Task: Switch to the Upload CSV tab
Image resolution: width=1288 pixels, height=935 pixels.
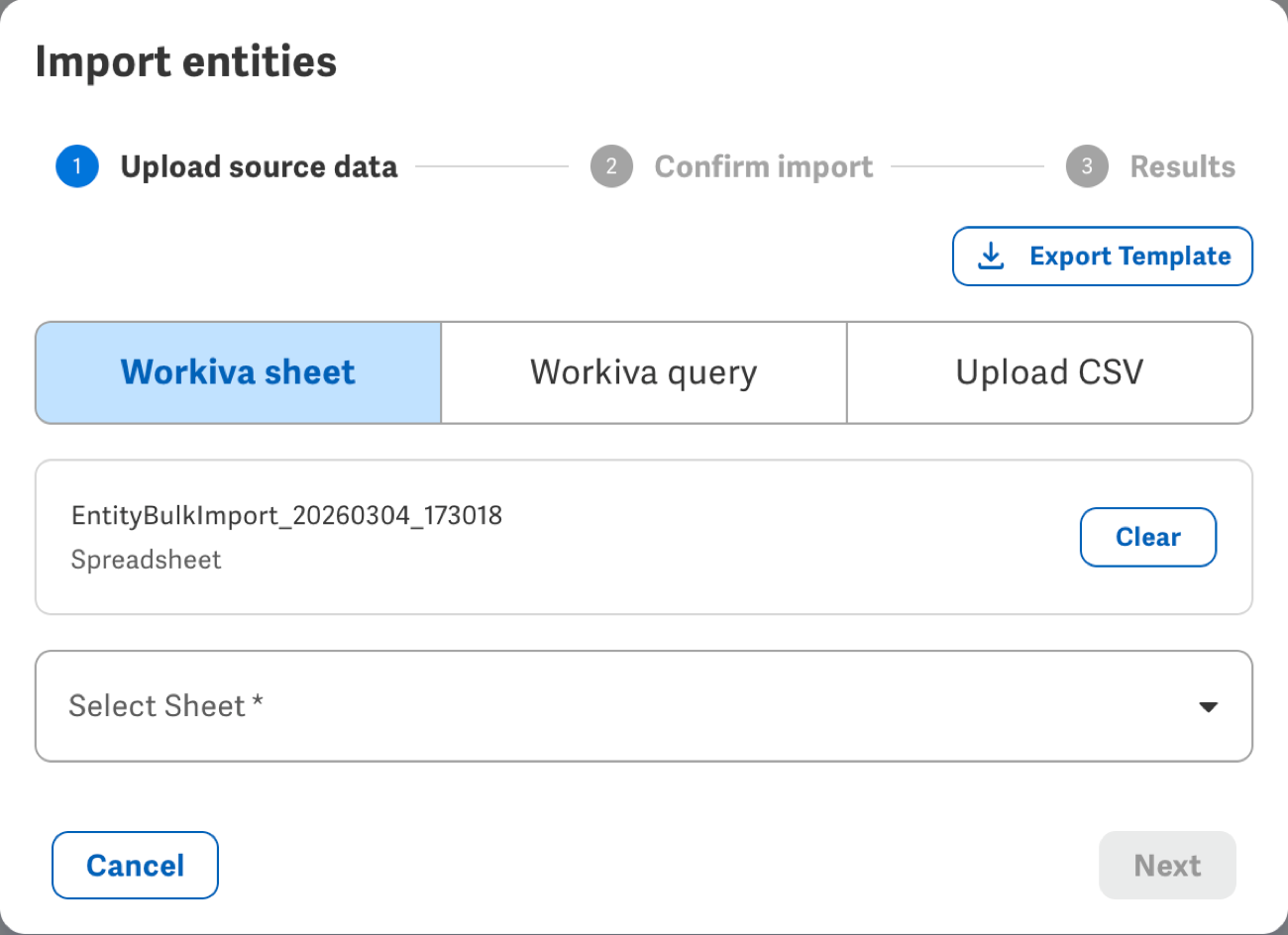Action: click(x=1050, y=372)
